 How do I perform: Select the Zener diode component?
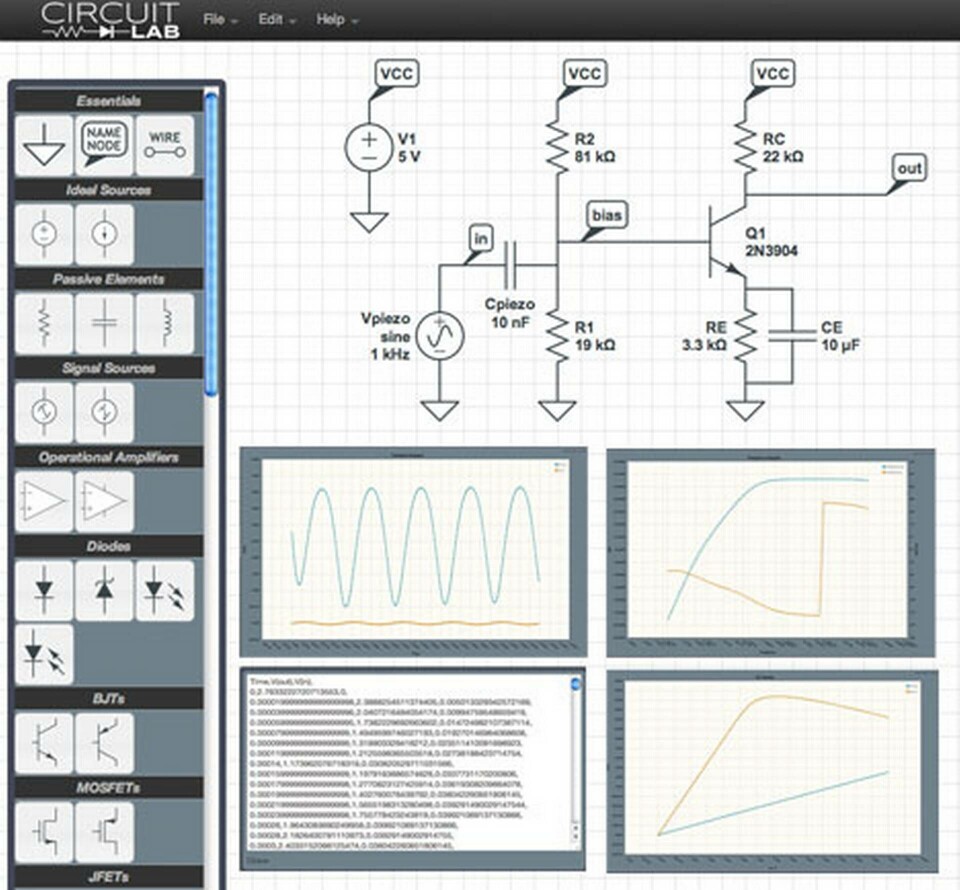[x=104, y=590]
